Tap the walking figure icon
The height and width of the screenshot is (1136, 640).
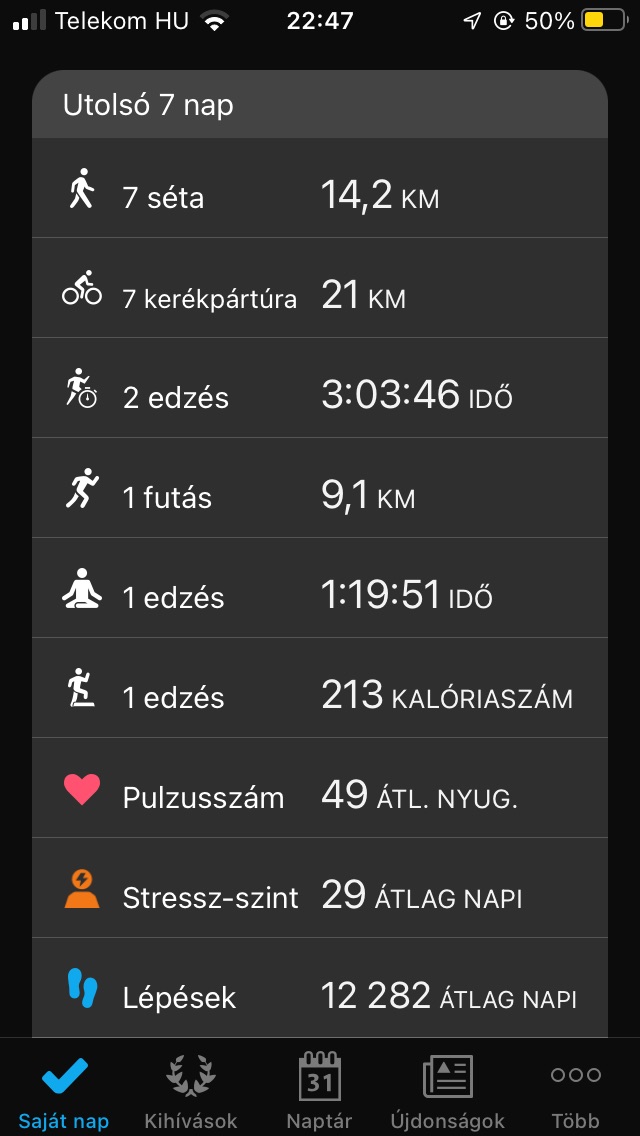(x=82, y=188)
